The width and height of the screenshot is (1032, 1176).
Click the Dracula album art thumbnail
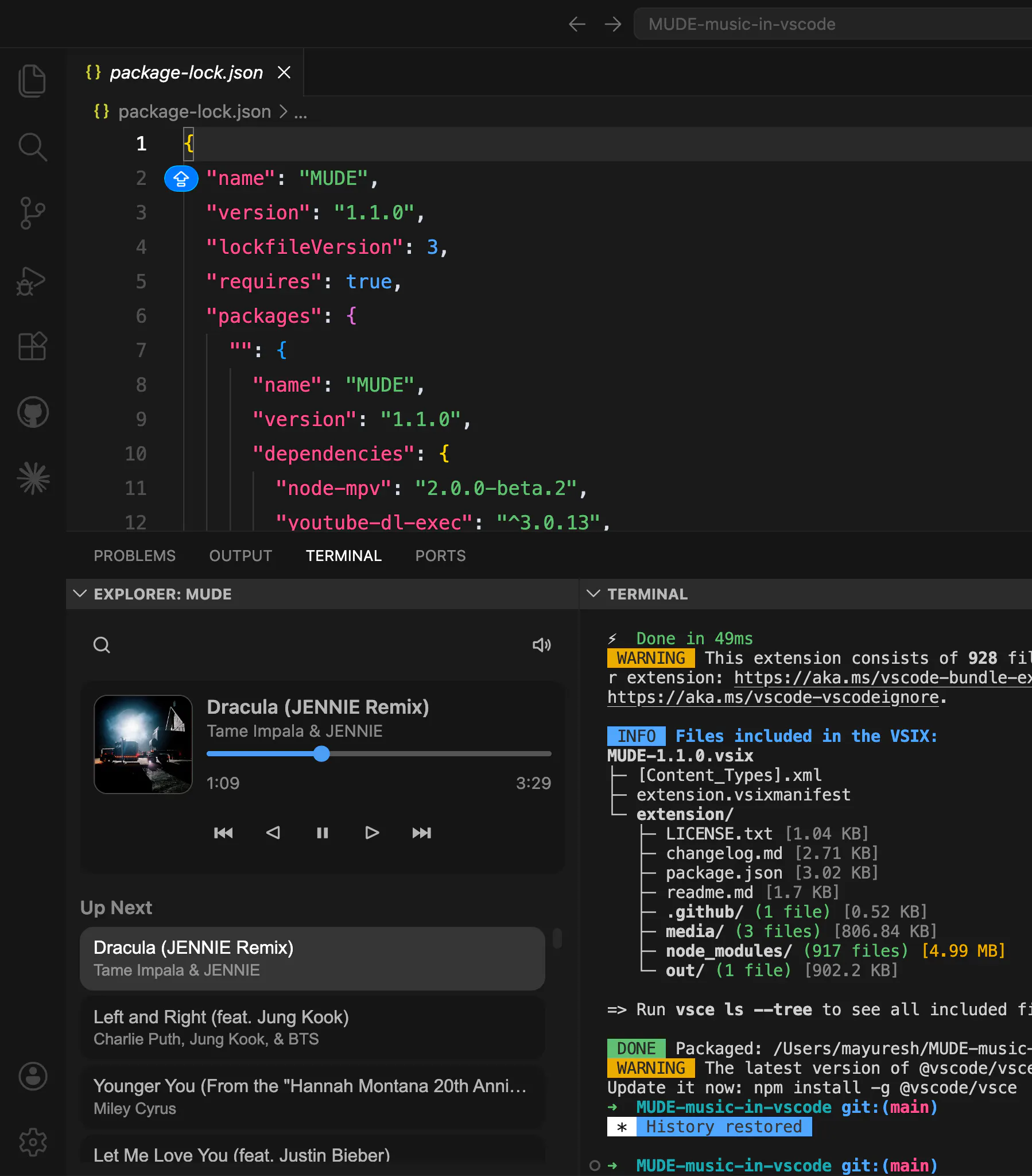[143, 745]
